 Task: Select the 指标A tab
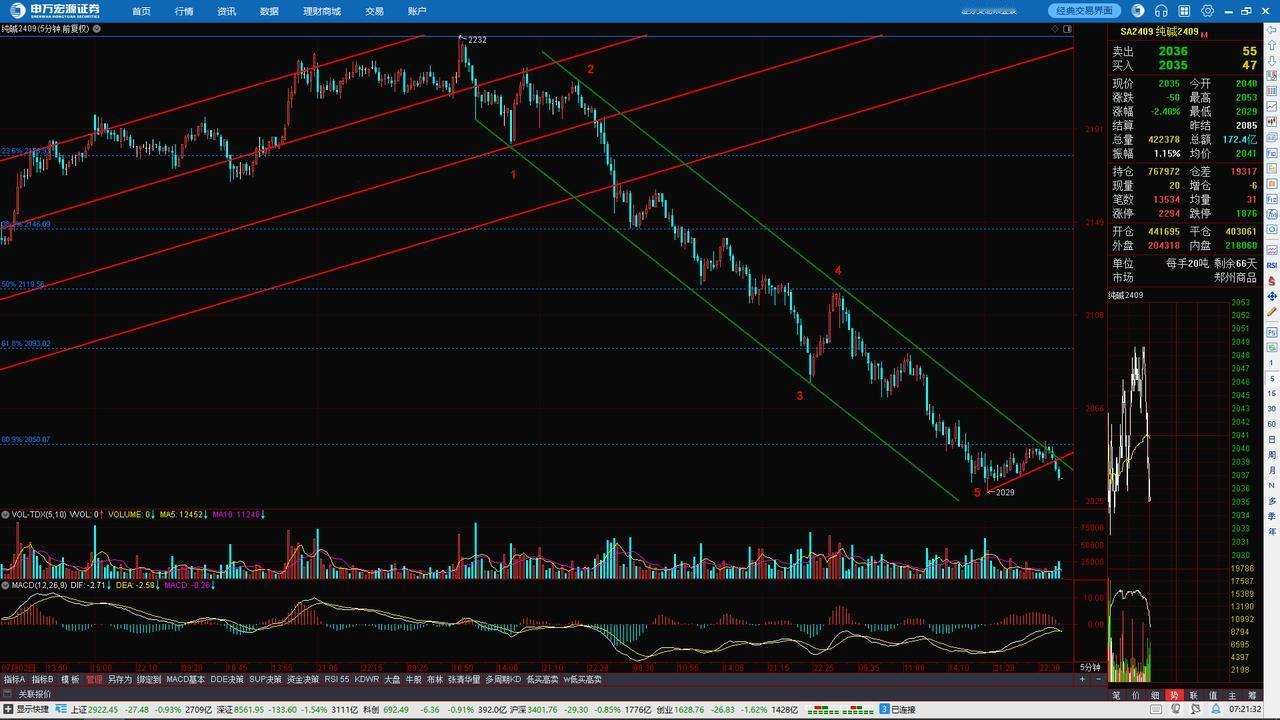click(x=15, y=679)
